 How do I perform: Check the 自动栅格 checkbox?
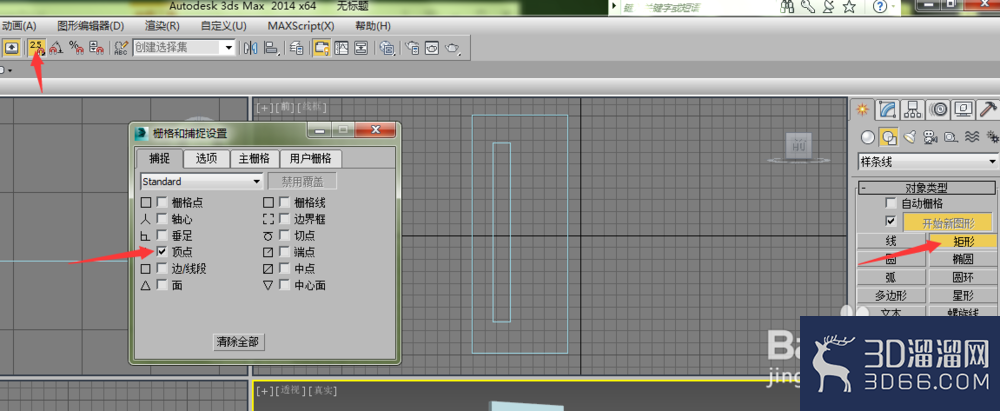pos(891,204)
